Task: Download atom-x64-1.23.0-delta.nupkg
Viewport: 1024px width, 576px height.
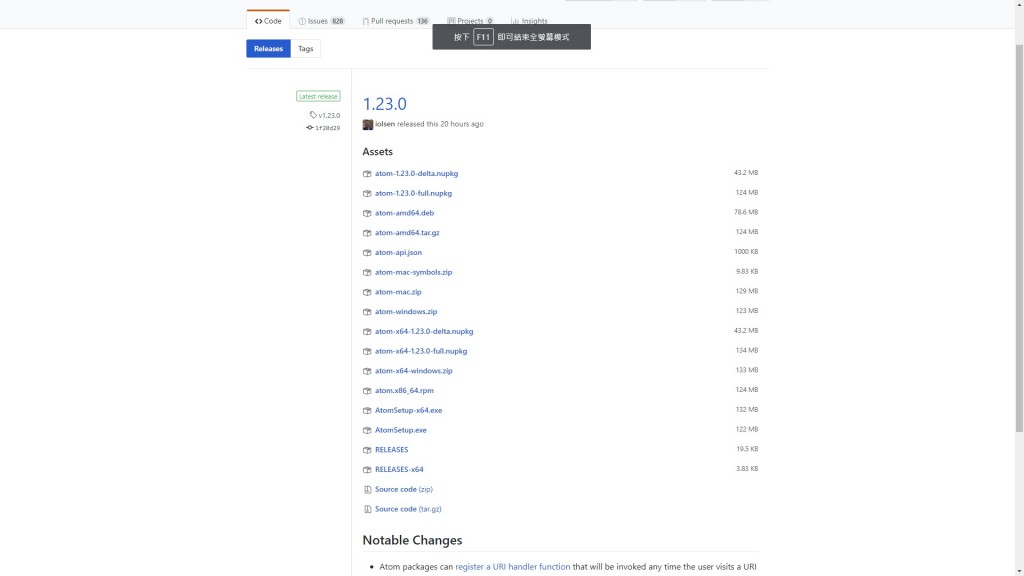Action: 424,331
